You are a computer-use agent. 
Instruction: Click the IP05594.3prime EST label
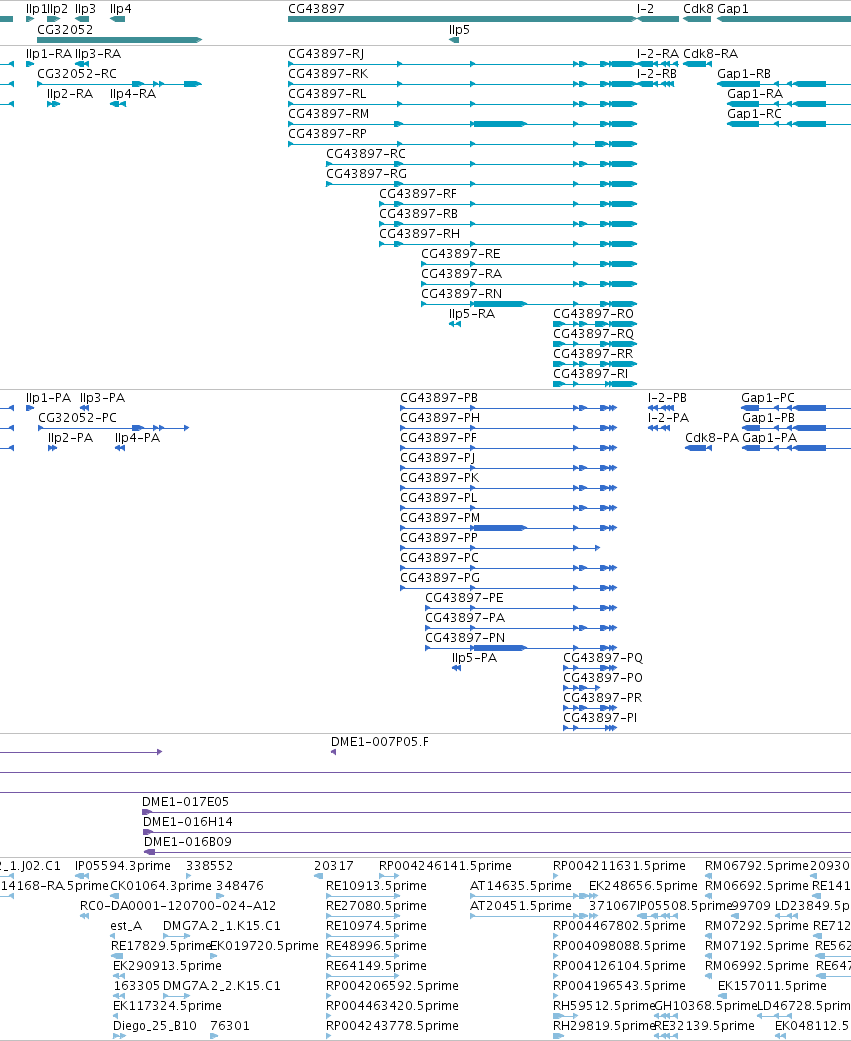tap(123, 866)
